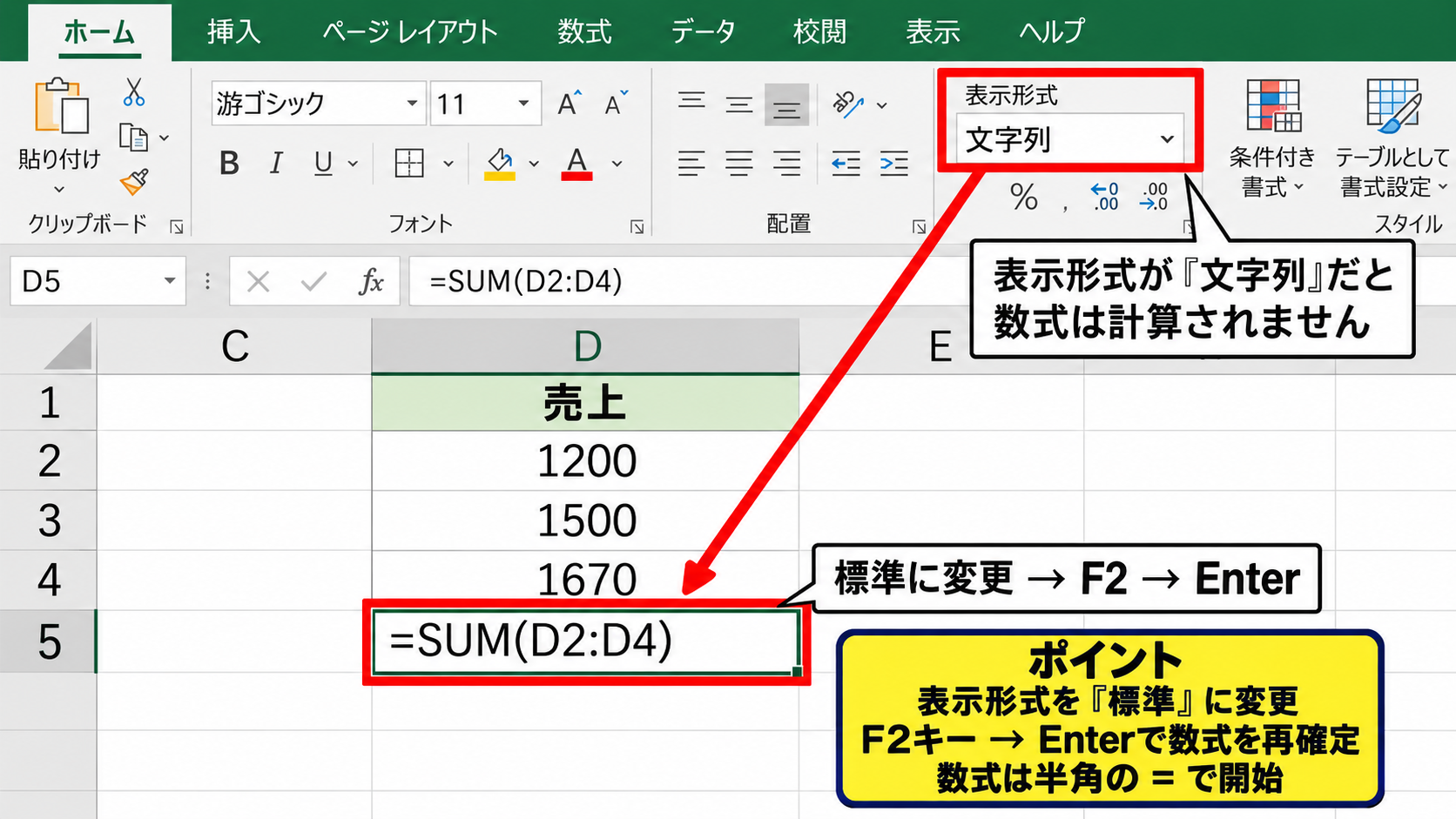Screen dimensions: 1456x819
Task: Click the Insert Function fx button
Action: tap(371, 281)
